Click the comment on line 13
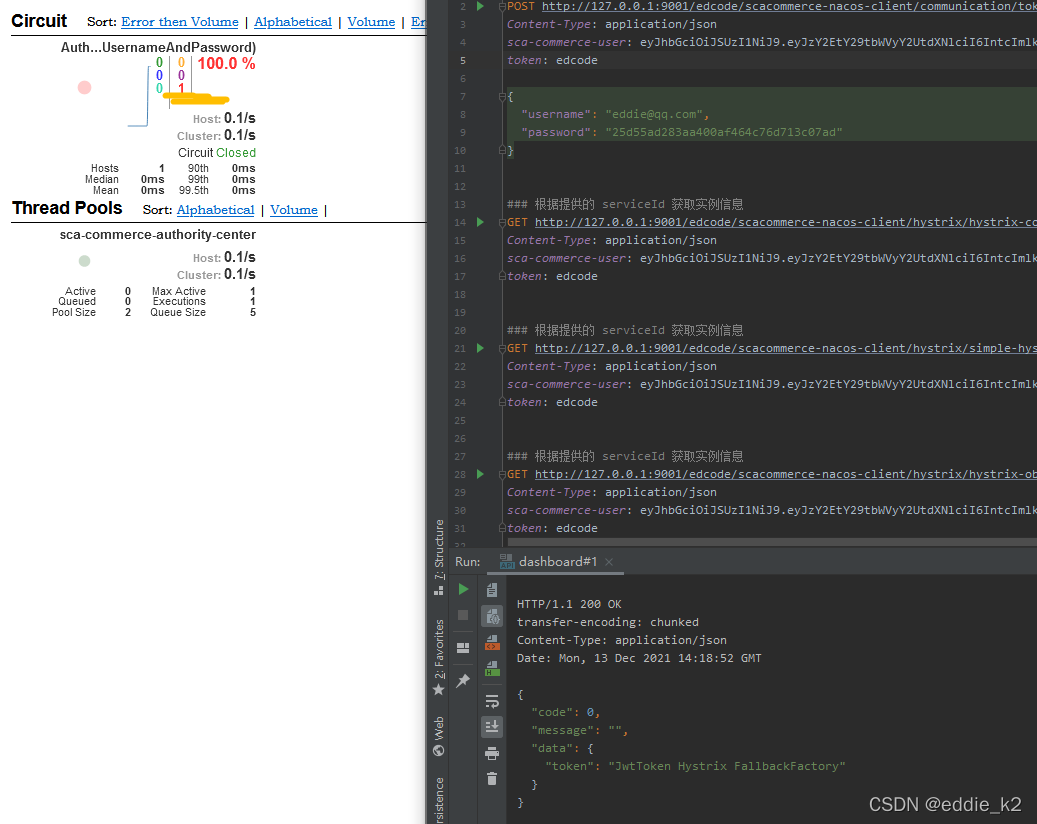This screenshot has height=824, width=1037. click(625, 204)
